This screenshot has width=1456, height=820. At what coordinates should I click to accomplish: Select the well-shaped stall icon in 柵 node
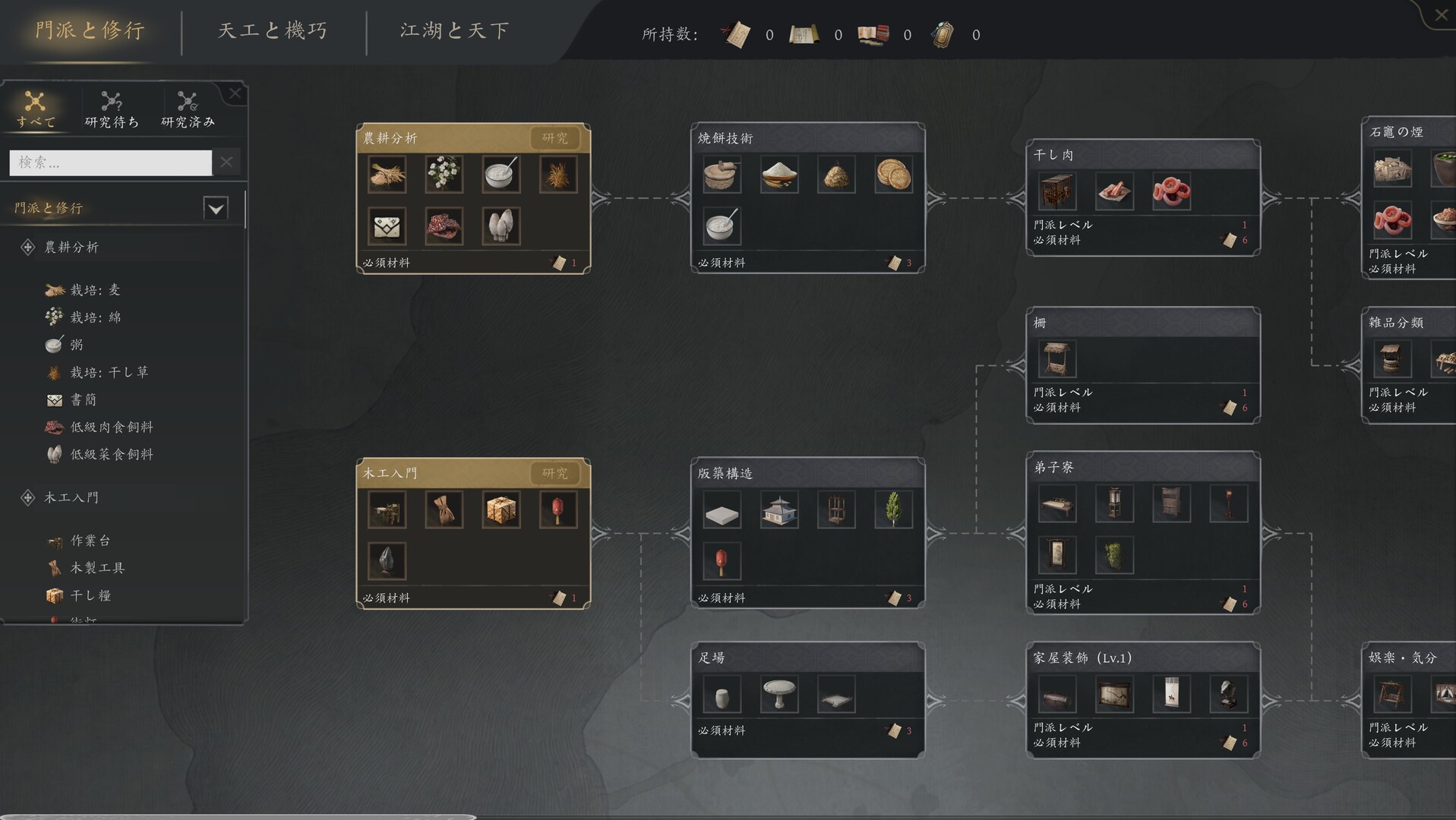[x=1057, y=359]
